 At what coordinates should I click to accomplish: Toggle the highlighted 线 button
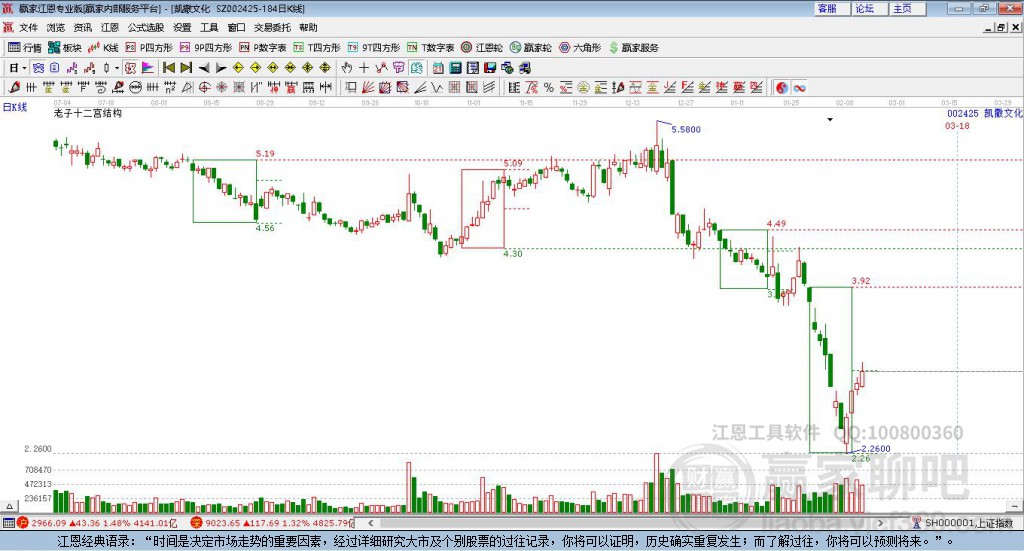tap(417, 68)
